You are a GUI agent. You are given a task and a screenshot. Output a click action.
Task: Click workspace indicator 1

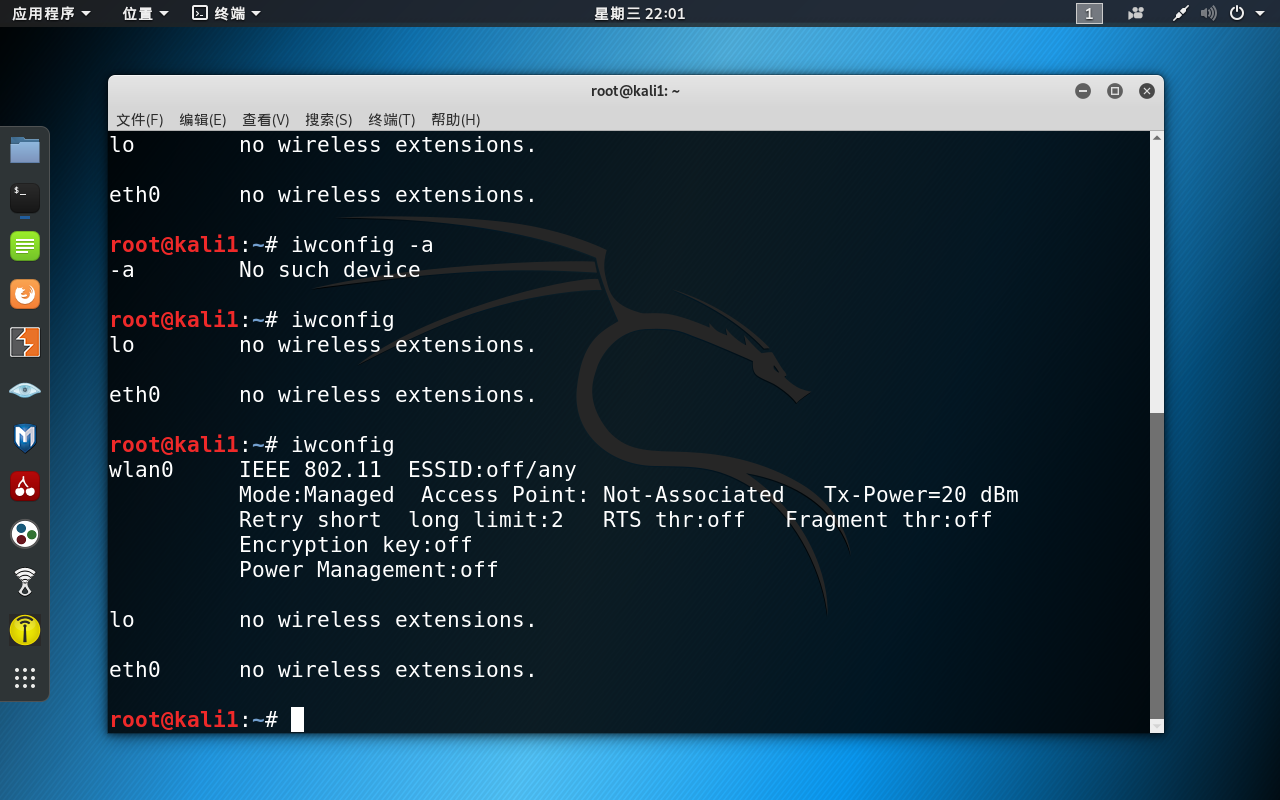point(1089,13)
